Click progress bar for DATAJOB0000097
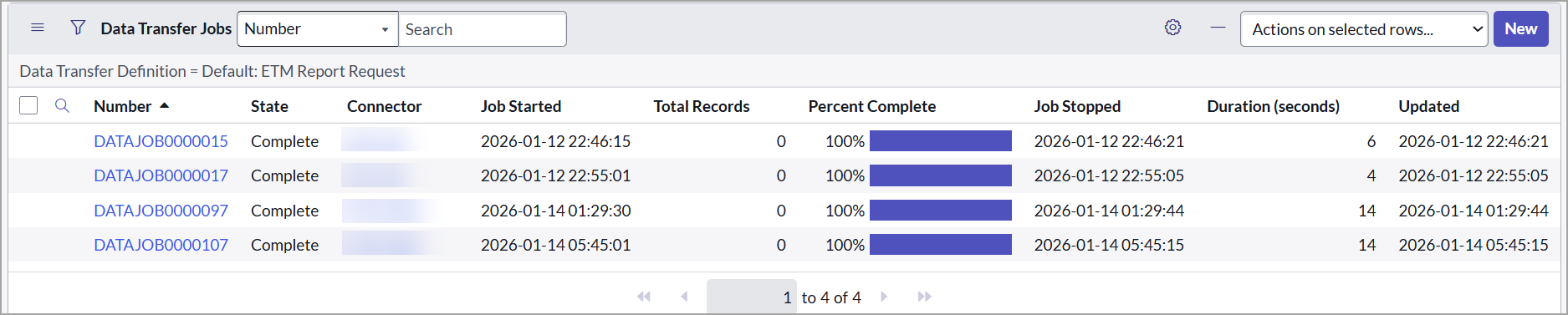 (941, 210)
